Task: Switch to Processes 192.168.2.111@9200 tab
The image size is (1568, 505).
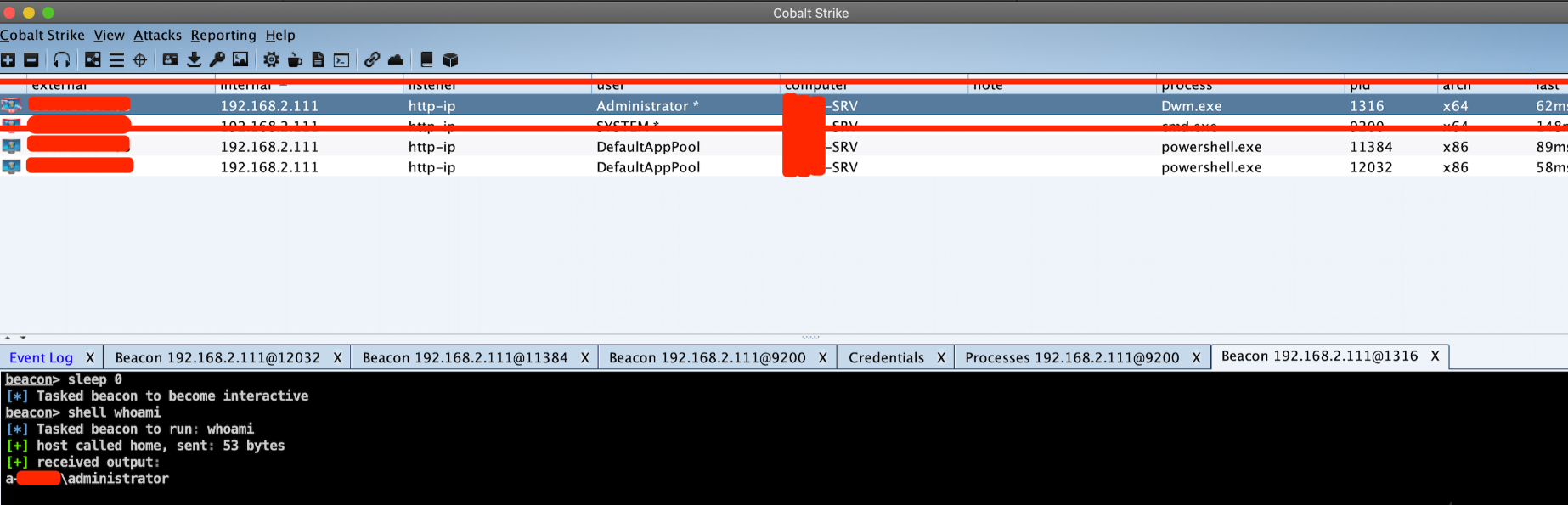Action: tap(1072, 358)
